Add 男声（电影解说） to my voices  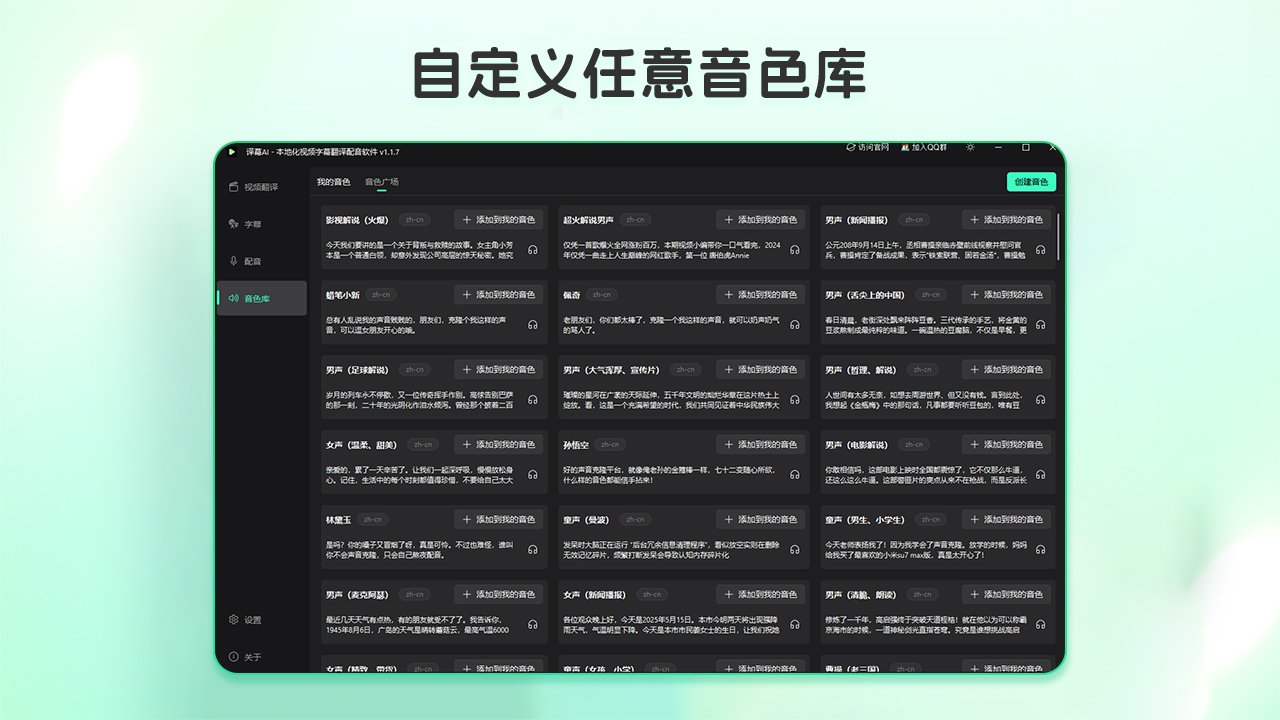click(x=1006, y=445)
